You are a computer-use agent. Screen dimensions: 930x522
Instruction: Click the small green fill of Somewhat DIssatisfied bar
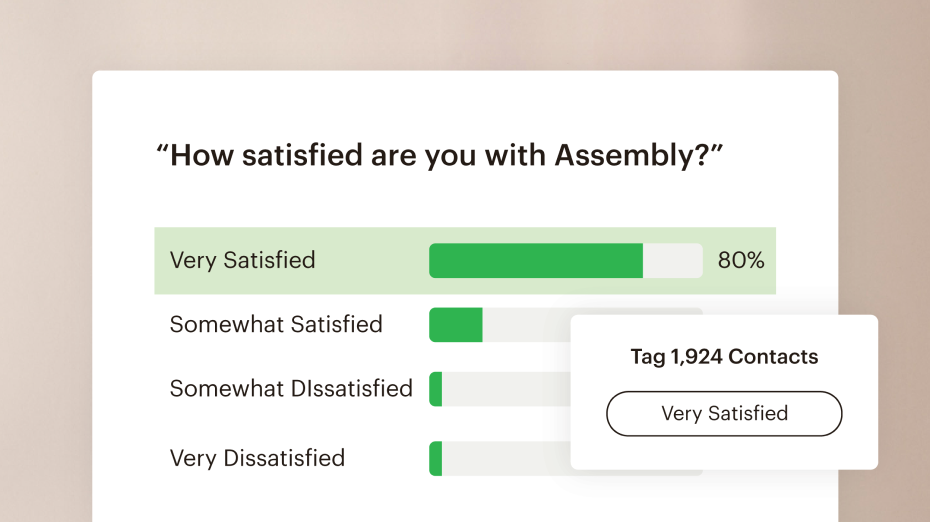pyautogui.click(x=436, y=389)
